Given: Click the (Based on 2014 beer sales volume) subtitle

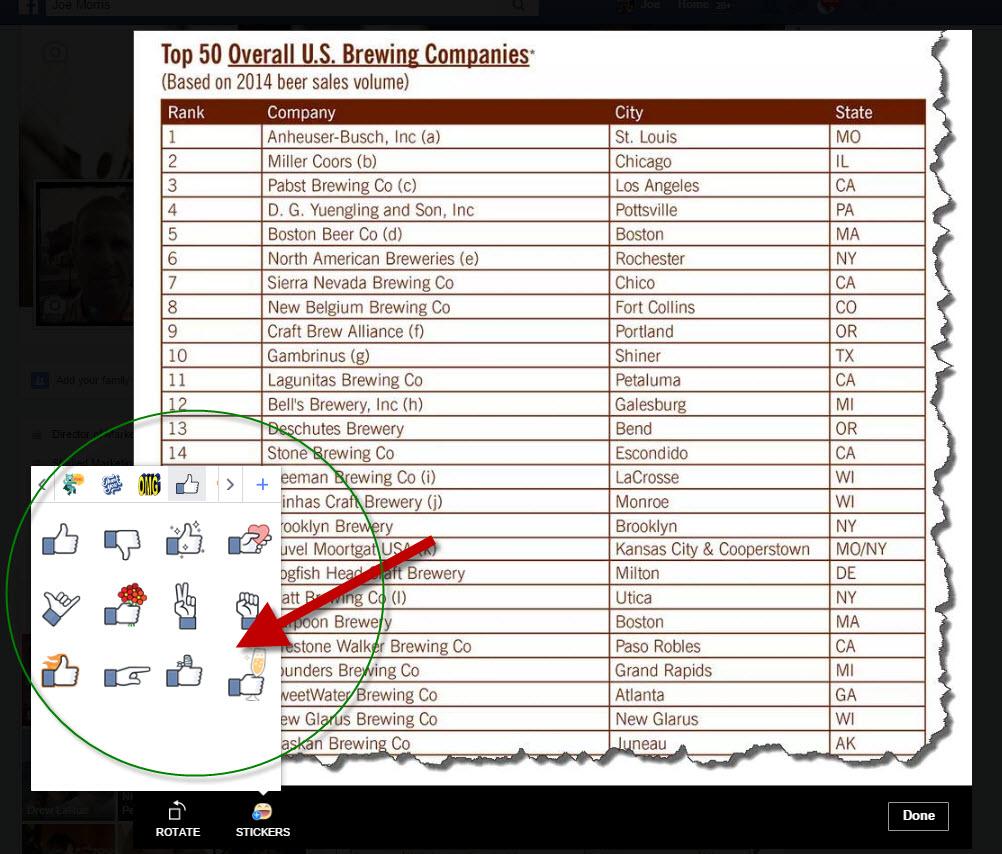Looking at the screenshot, I should point(285,82).
